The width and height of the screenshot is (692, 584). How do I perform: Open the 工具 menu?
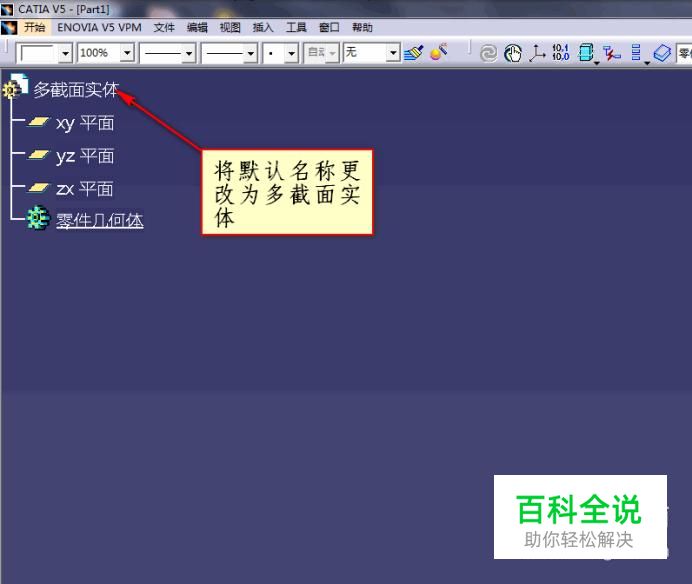tap(296, 27)
